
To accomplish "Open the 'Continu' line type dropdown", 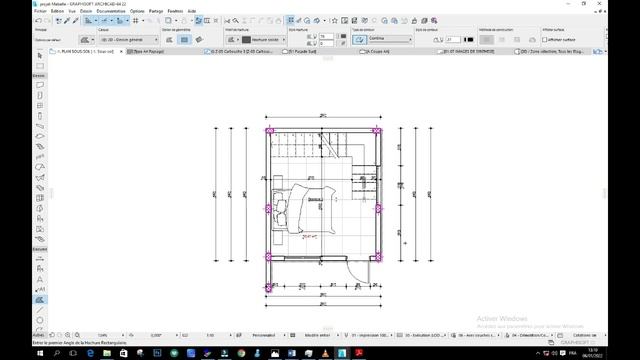I will point(390,40).
